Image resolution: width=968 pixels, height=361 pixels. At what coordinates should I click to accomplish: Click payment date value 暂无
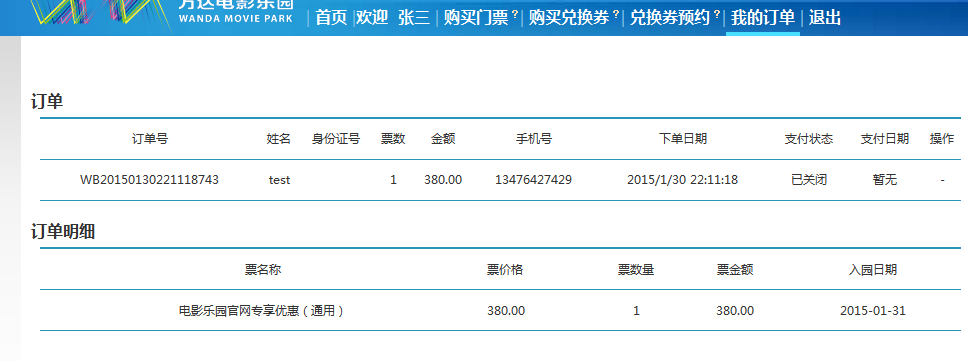pyautogui.click(x=885, y=180)
